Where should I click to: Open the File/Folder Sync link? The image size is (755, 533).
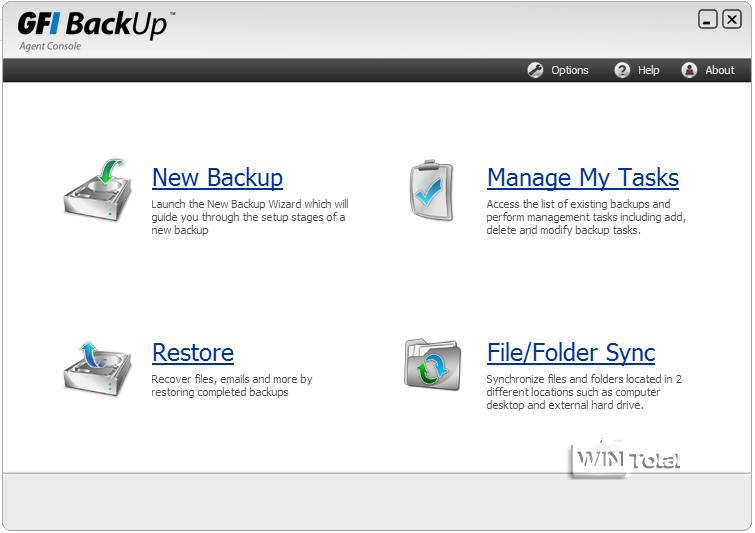[570, 353]
